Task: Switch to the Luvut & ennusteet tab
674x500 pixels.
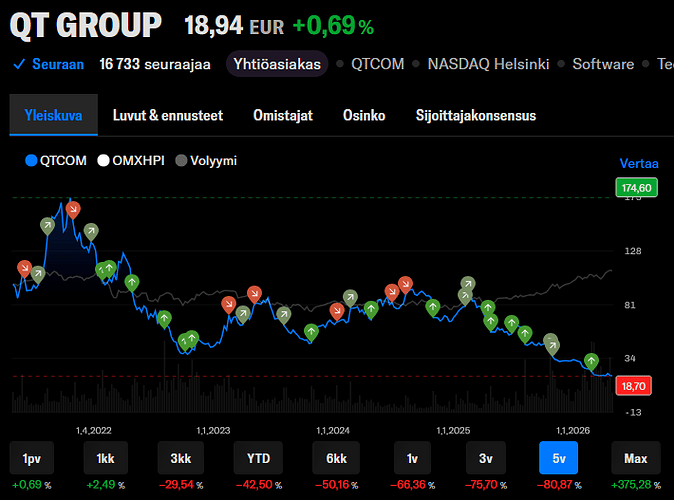Action: tap(168, 115)
